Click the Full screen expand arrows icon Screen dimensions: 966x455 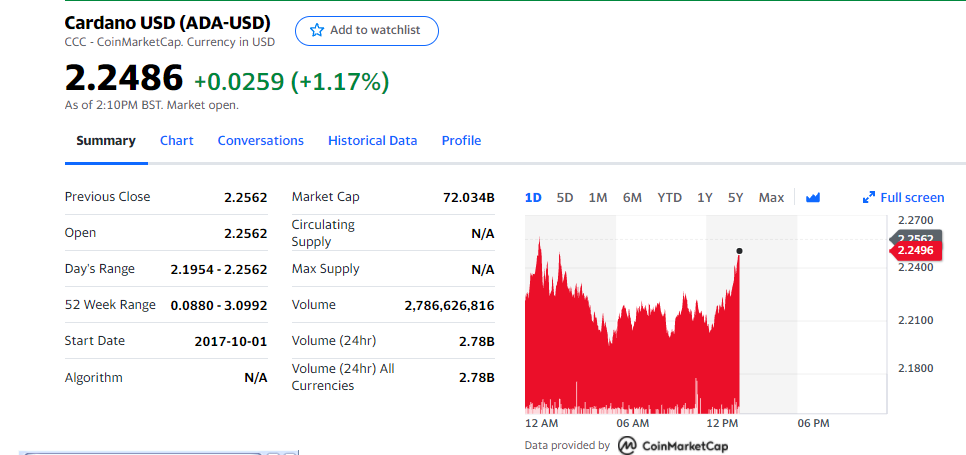(869, 198)
